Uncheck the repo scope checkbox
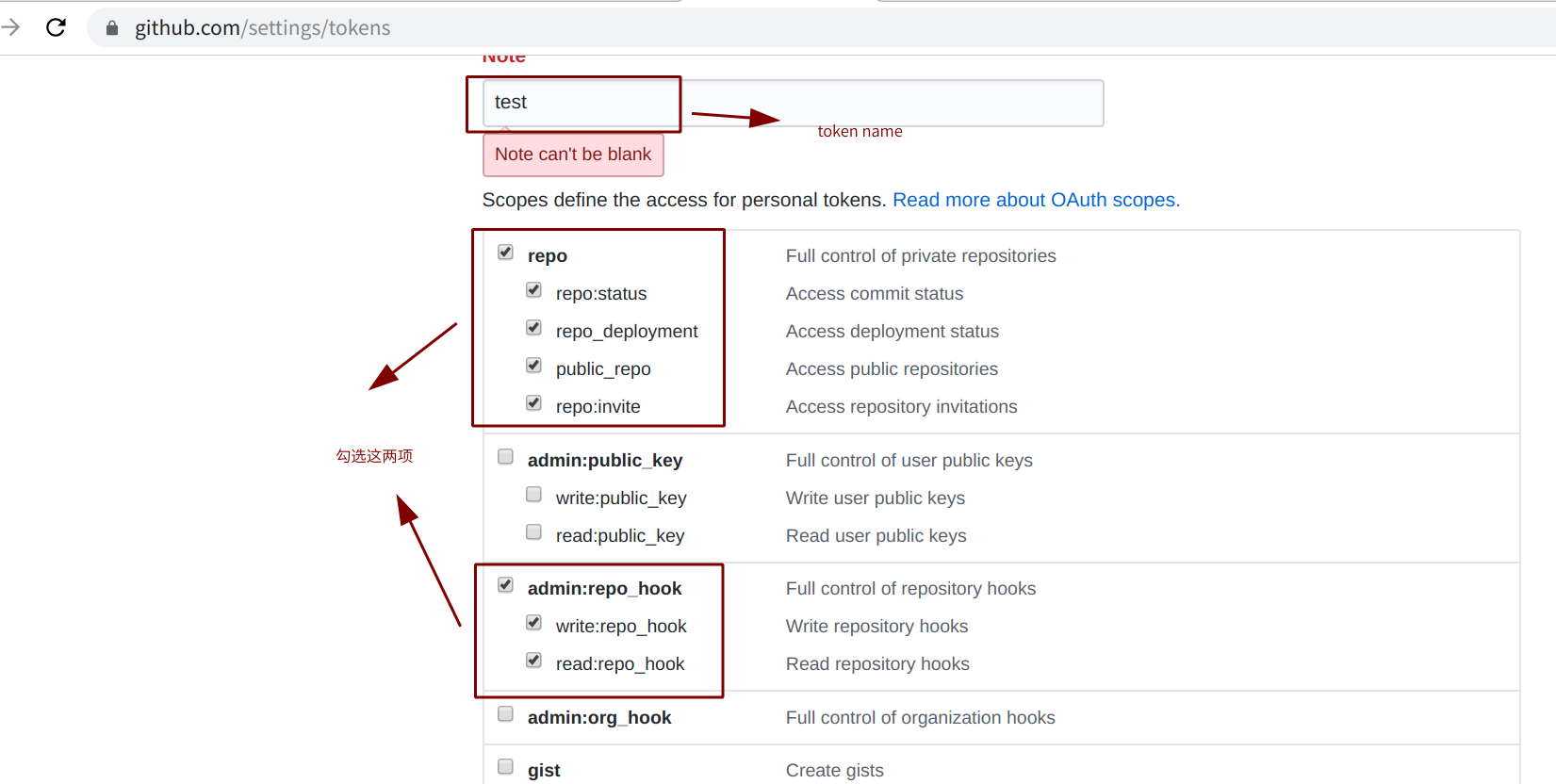 pyautogui.click(x=506, y=253)
